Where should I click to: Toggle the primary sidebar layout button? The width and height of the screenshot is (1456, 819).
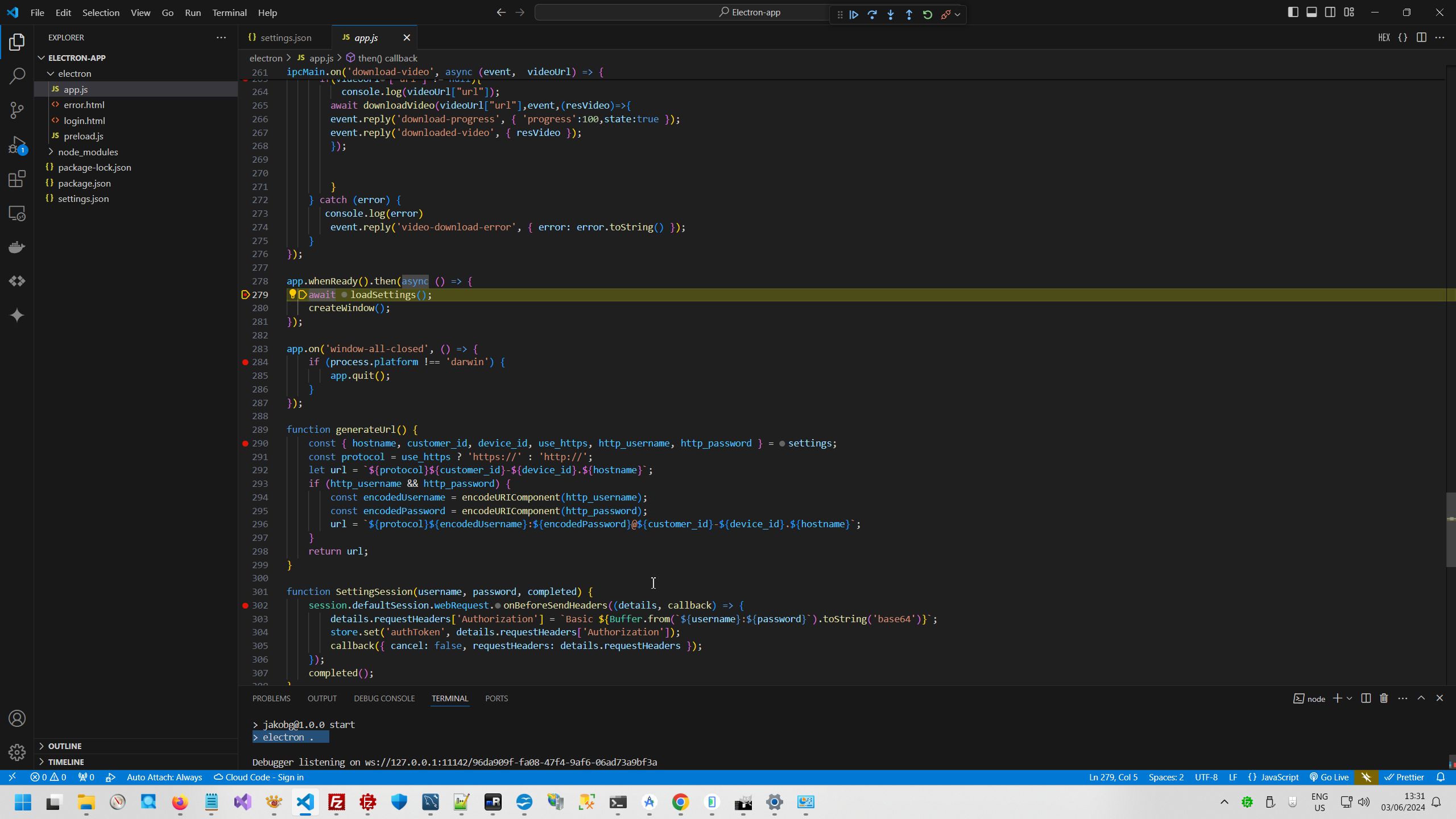[x=1293, y=13]
